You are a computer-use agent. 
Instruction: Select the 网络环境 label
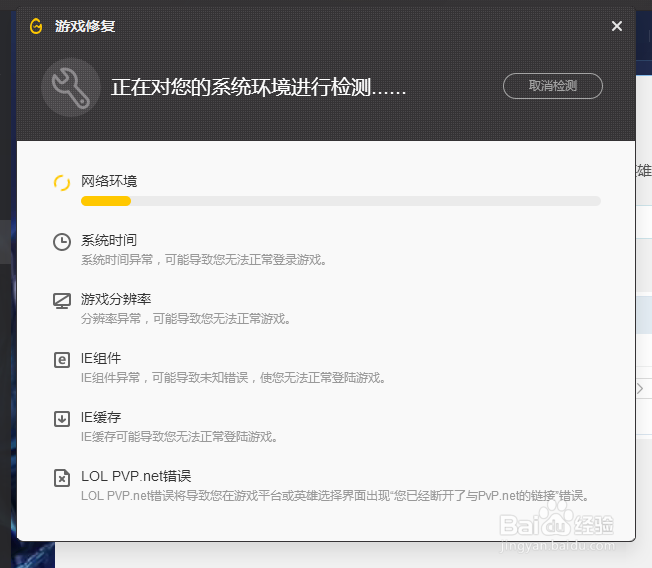(x=109, y=181)
